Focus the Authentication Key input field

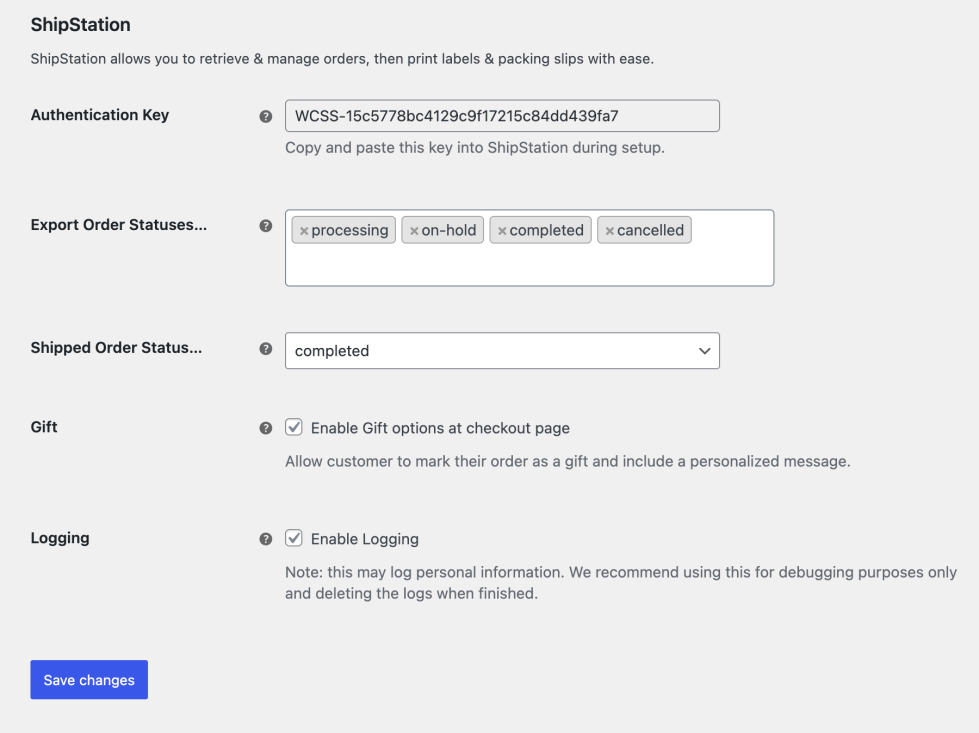[502, 116]
